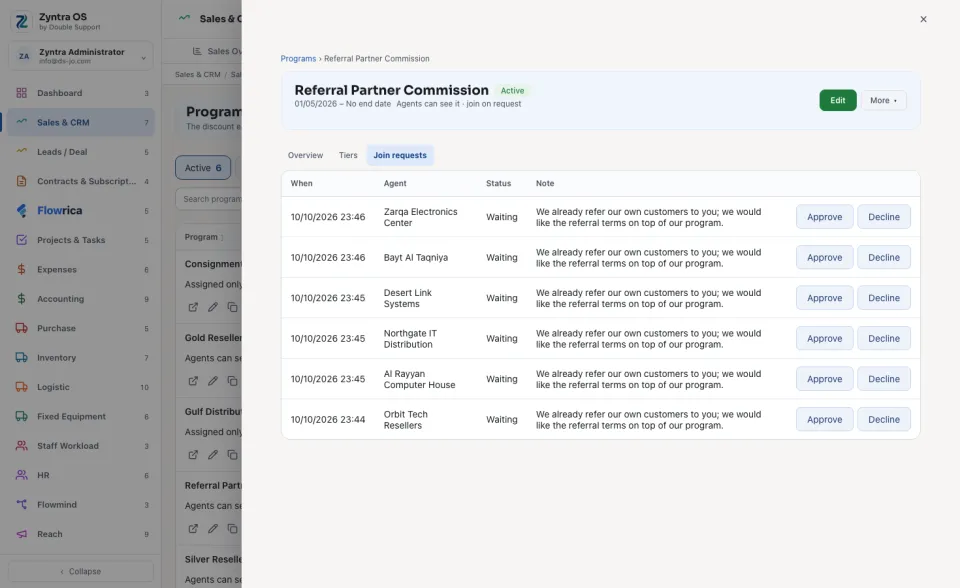Screen dimensions: 960x588
Task: Open Gold Reseller external-link icon
Action: (193, 381)
